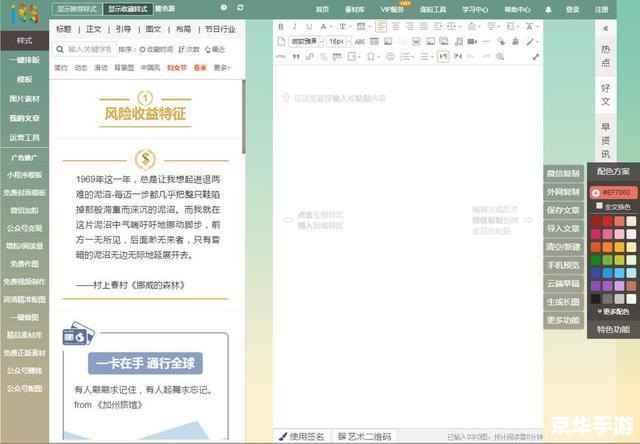Toggle the 全文换色 checkbox
The image size is (640, 444).
pyautogui.click(x=599, y=206)
